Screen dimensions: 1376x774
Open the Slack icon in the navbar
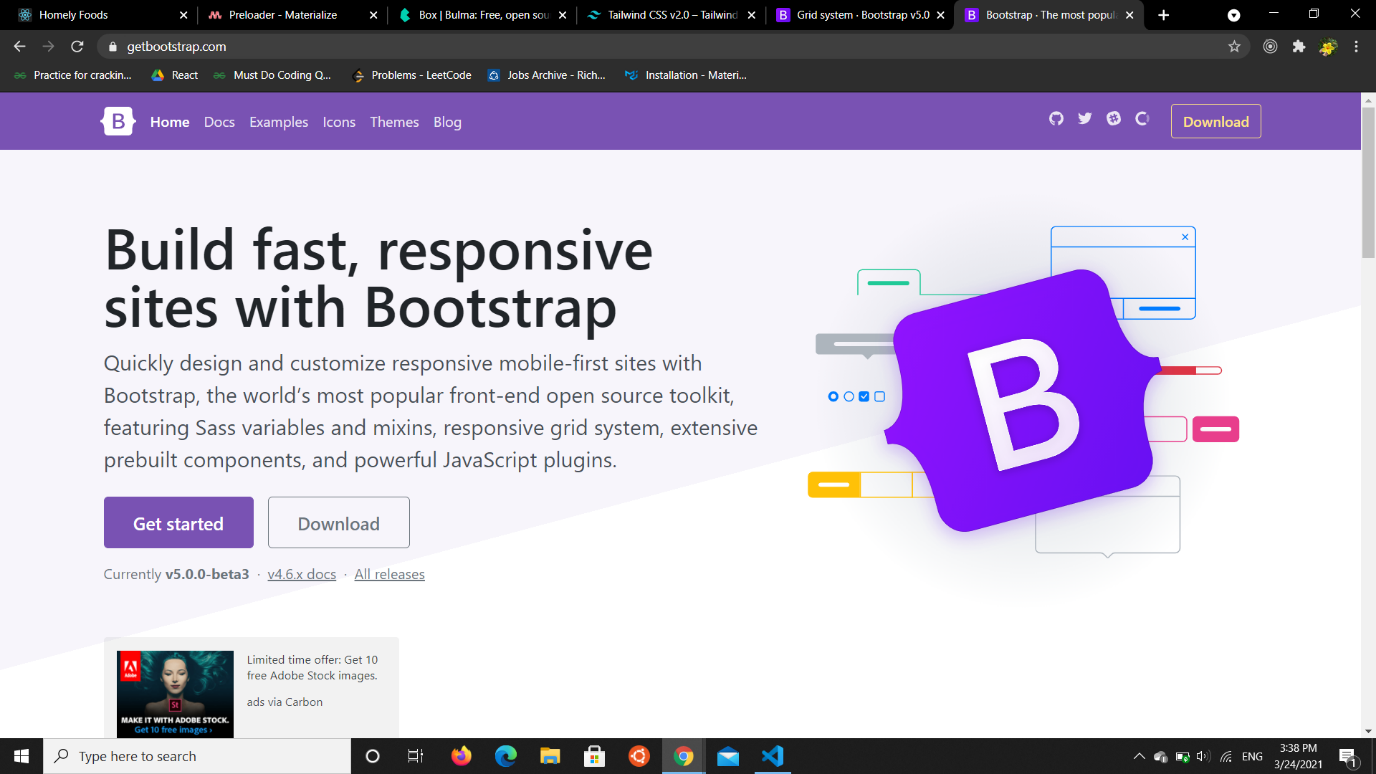[1114, 119]
